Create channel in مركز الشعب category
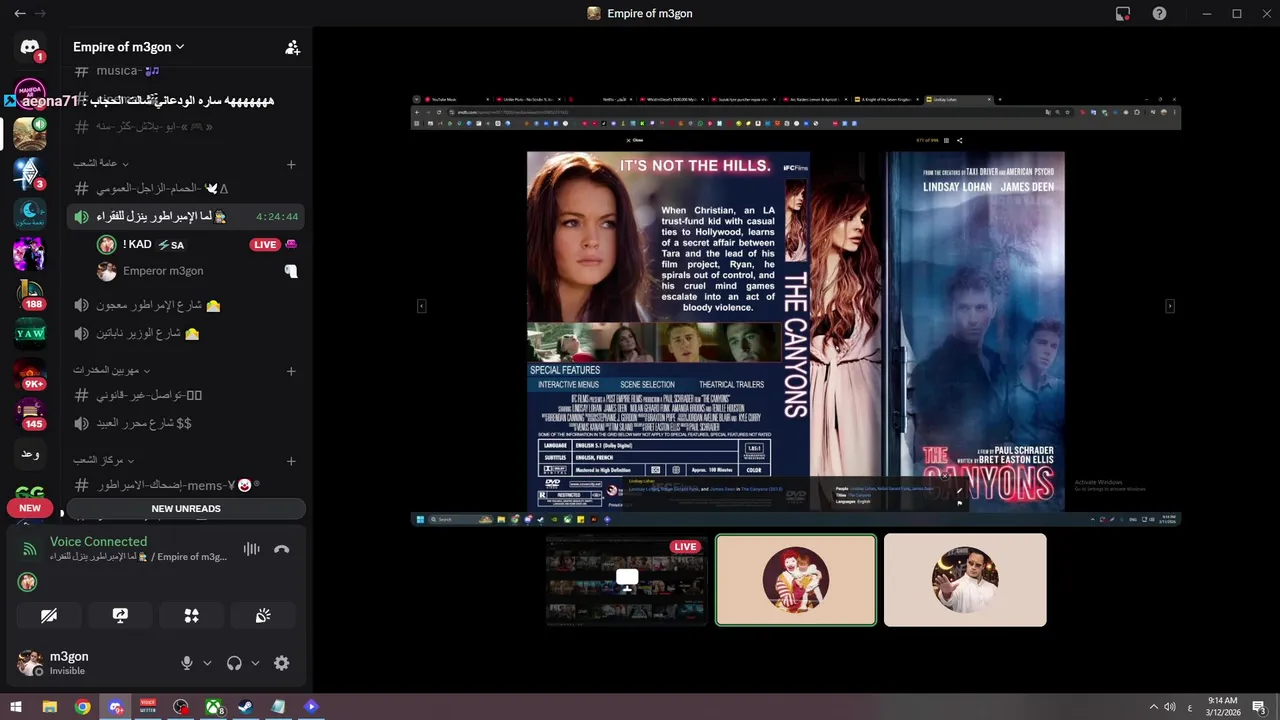The image size is (1280, 720). pyautogui.click(x=291, y=461)
